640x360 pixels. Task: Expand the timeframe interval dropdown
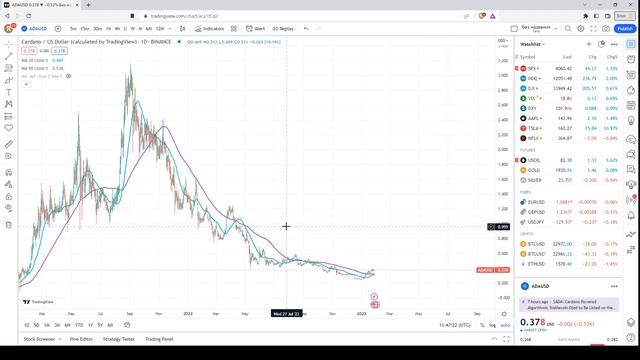[x=170, y=29]
